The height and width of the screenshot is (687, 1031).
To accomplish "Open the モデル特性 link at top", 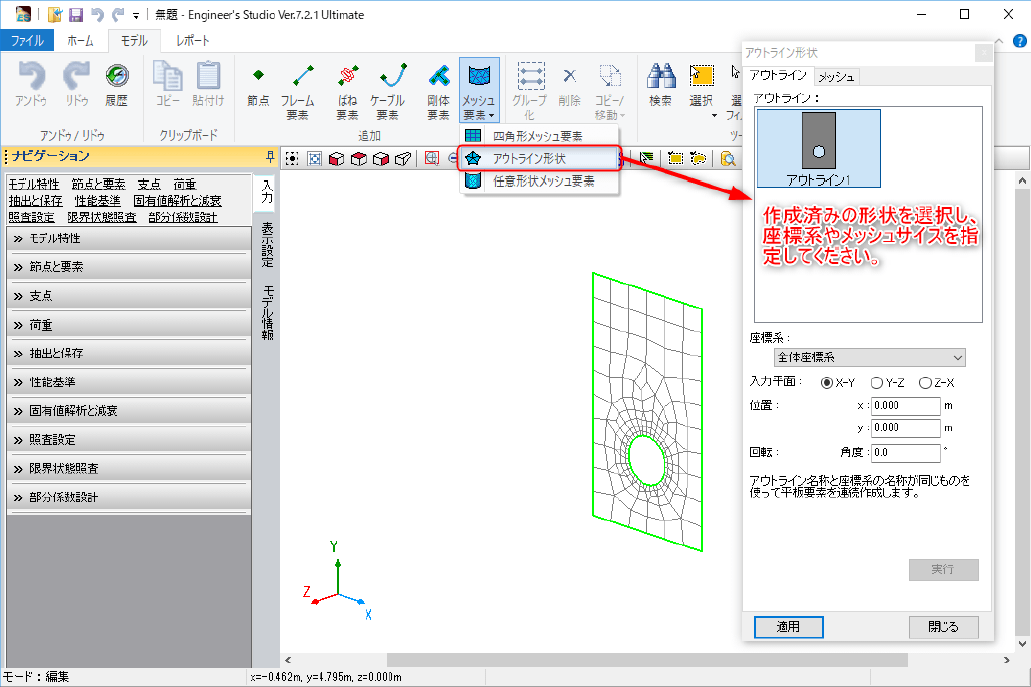I will [x=34, y=185].
